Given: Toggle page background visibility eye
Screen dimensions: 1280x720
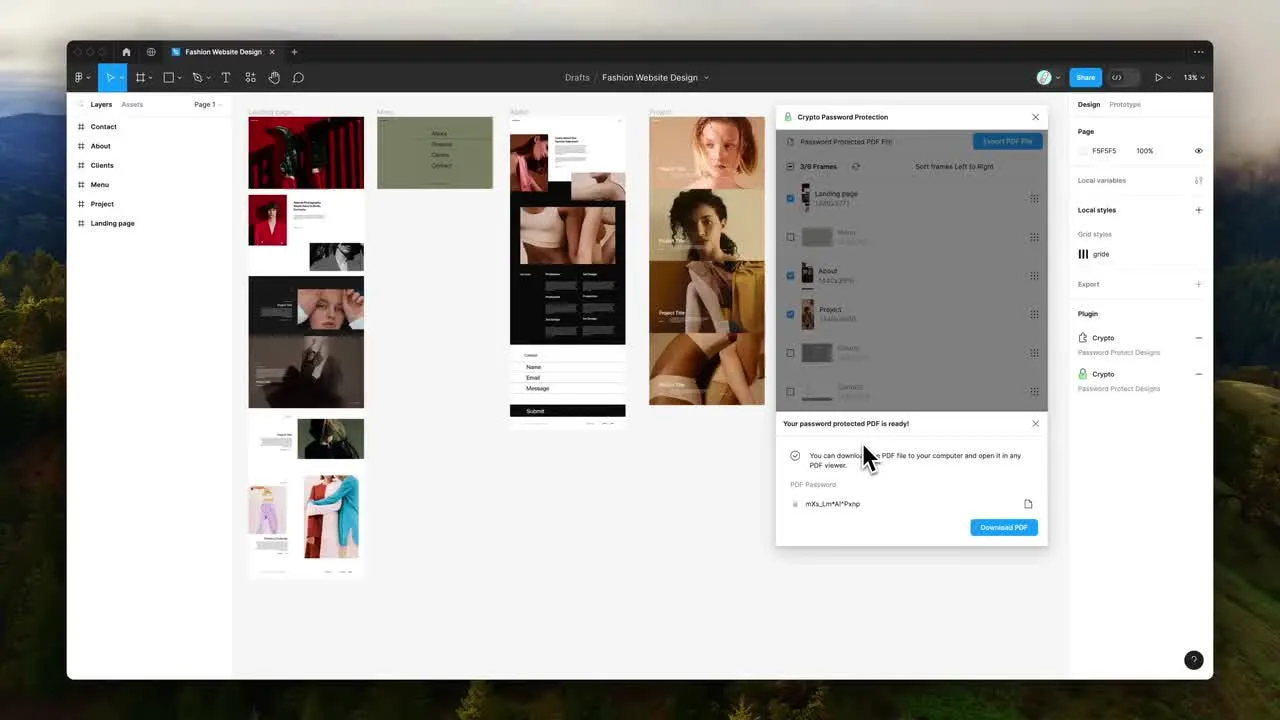Looking at the screenshot, I should coord(1198,151).
